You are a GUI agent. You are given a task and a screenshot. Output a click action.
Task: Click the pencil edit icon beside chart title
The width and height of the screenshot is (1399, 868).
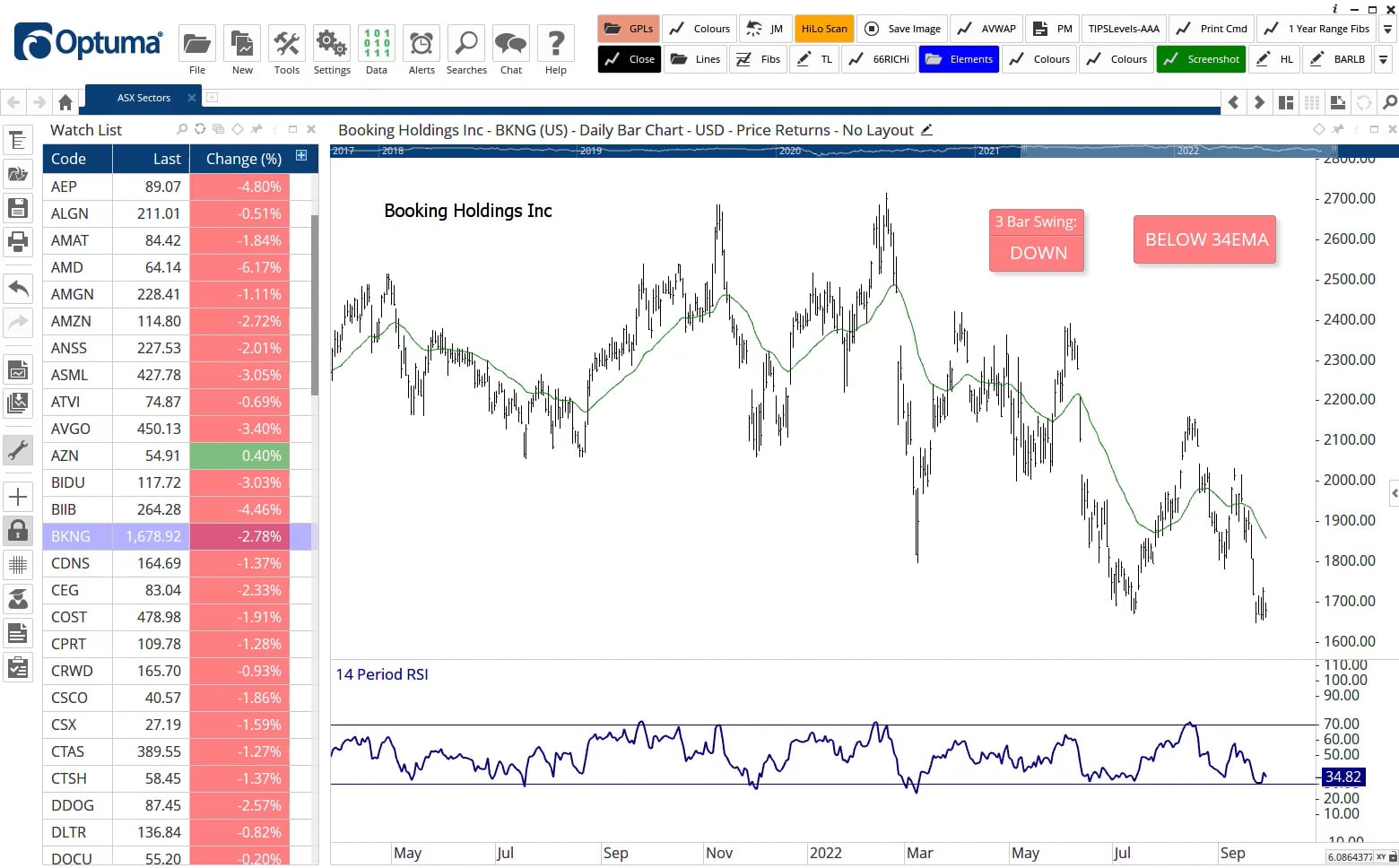926,130
